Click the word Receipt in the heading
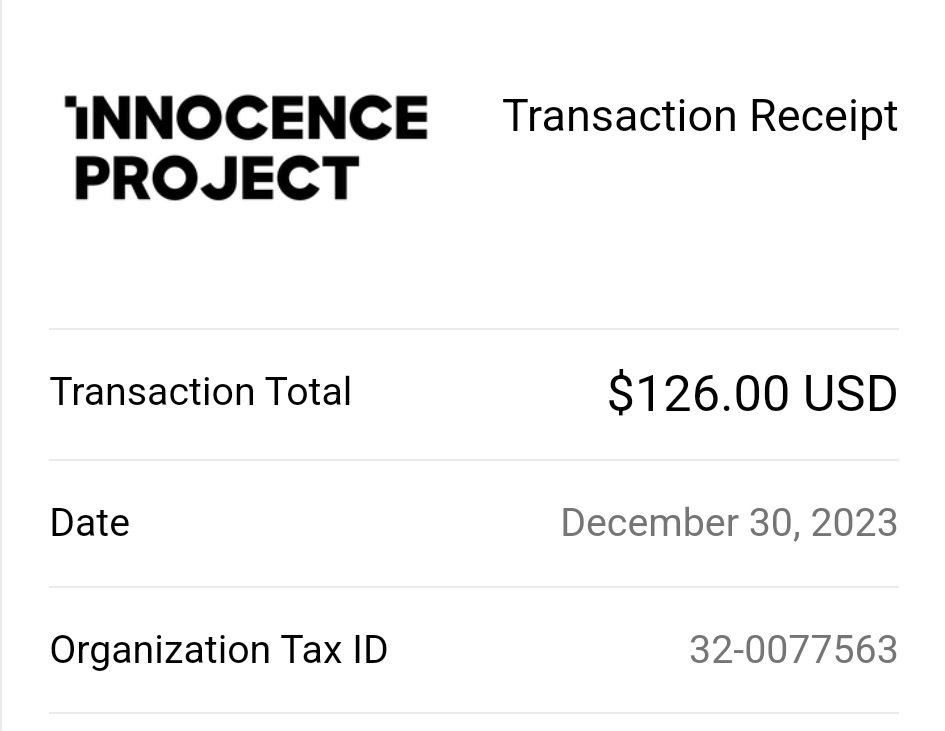This screenshot has width=945, height=731. point(824,116)
